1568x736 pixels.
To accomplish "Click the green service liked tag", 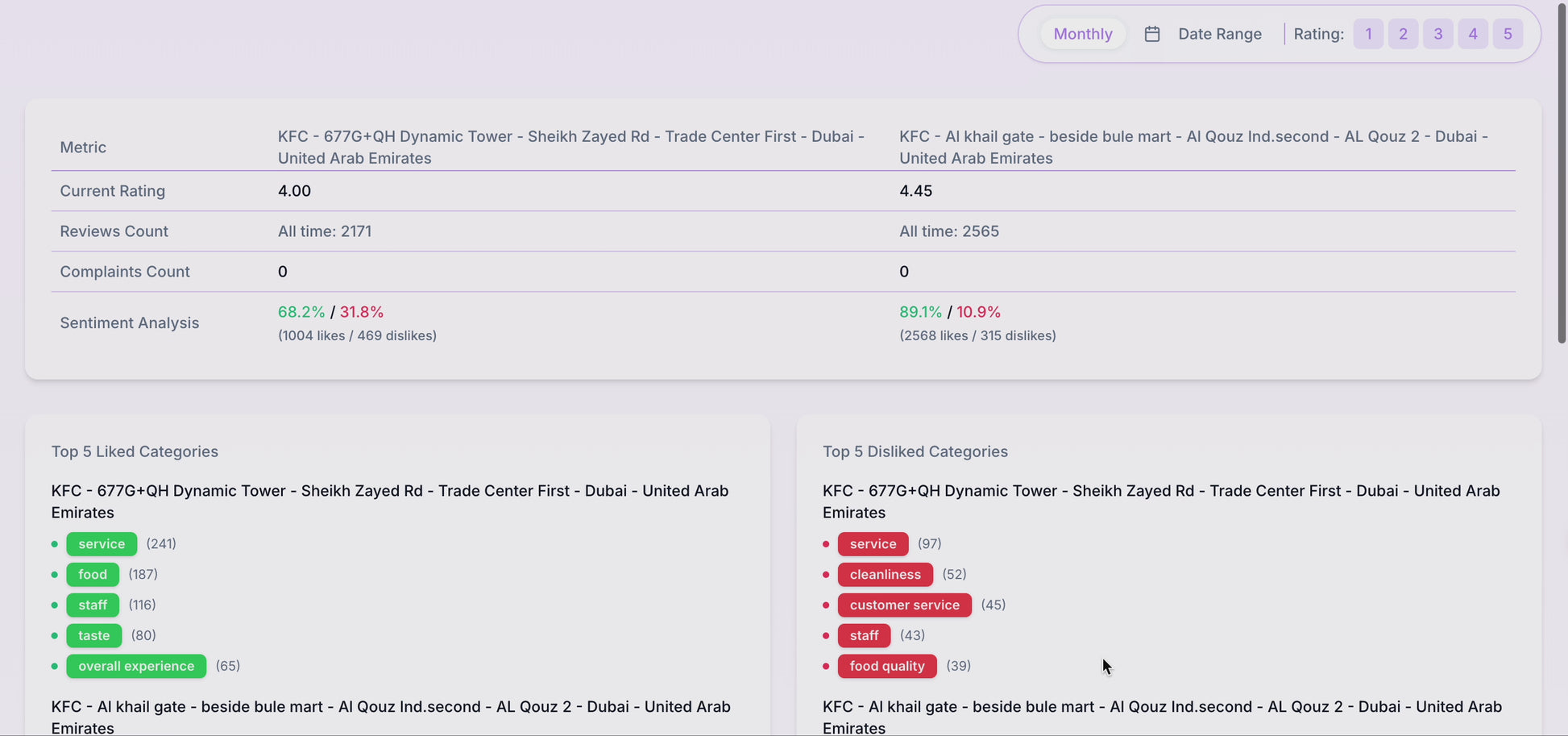I will pos(102,544).
